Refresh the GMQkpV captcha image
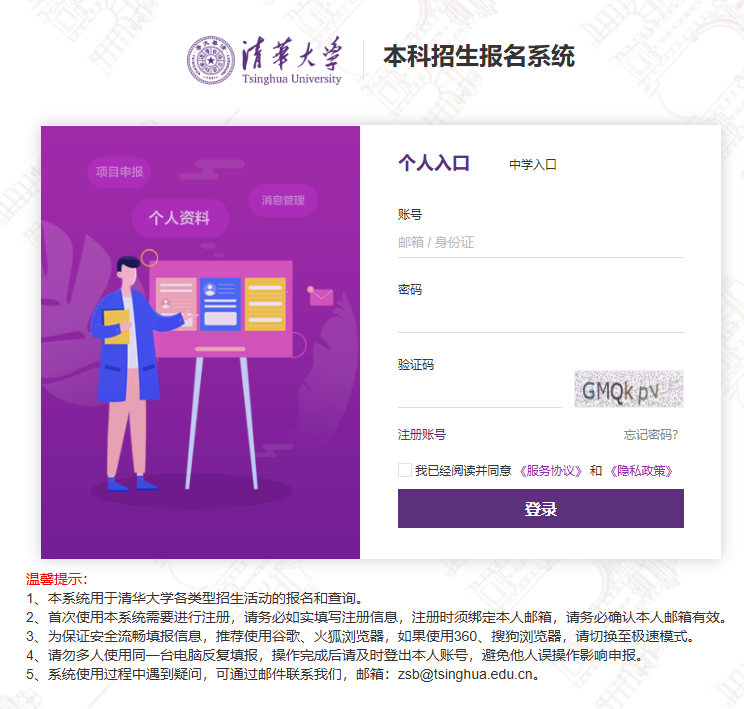Image resolution: width=744 pixels, height=709 pixels. coord(629,389)
